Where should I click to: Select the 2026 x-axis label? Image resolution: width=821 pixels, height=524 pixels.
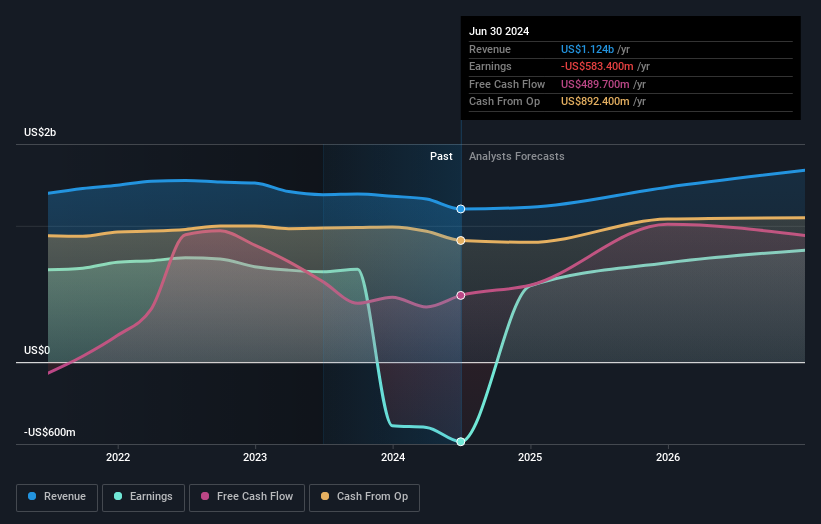point(668,457)
